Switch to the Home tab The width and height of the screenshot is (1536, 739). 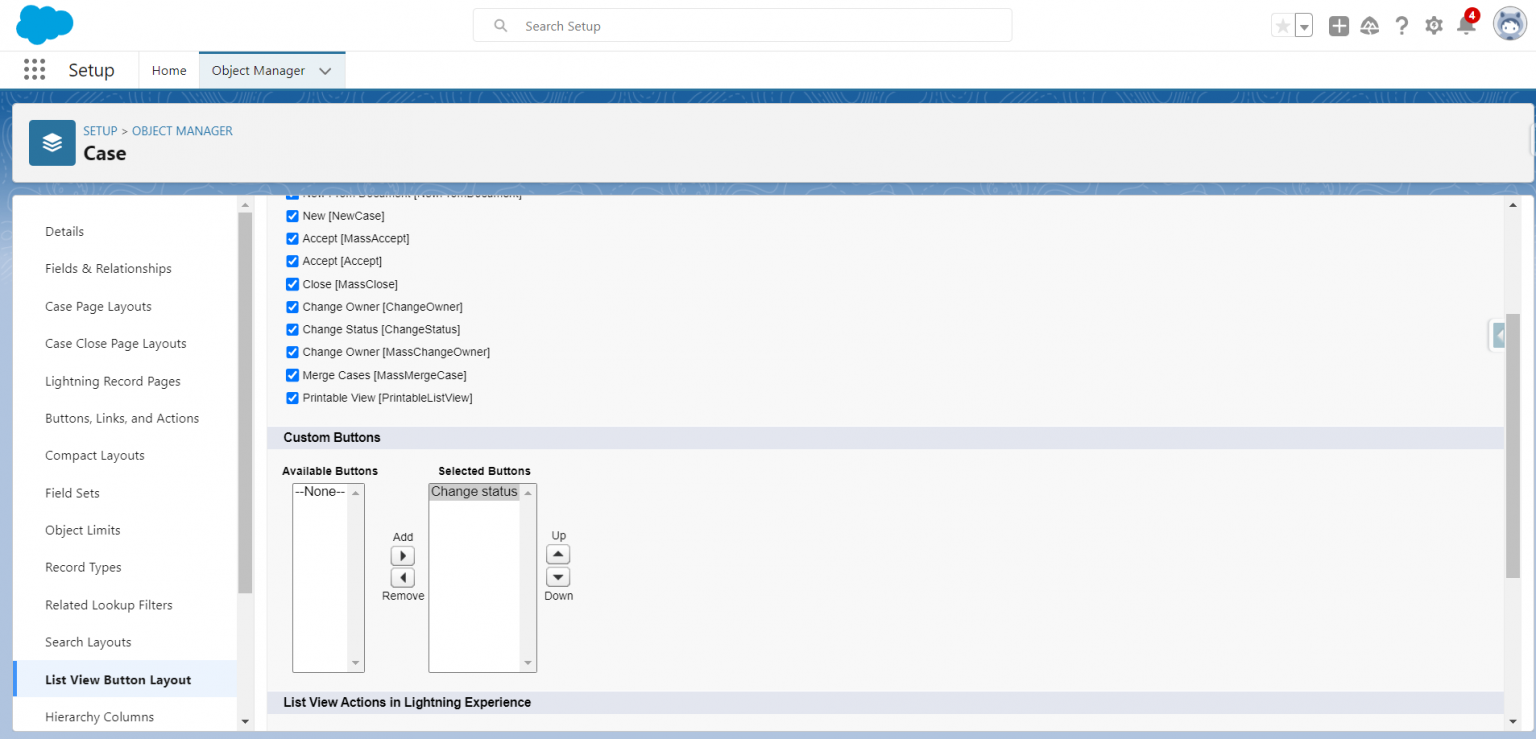click(168, 70)
